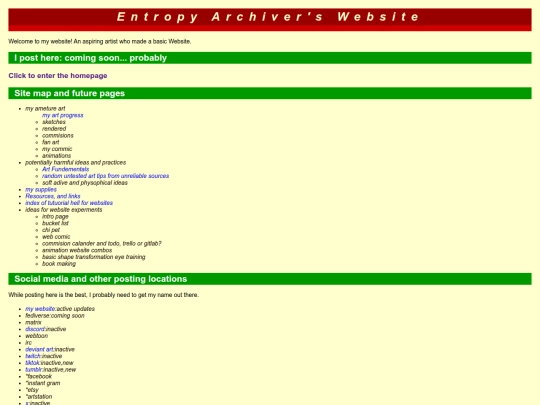Click the 'matrix' list entry
Screen dimensions: 540x405
point(33,322)
